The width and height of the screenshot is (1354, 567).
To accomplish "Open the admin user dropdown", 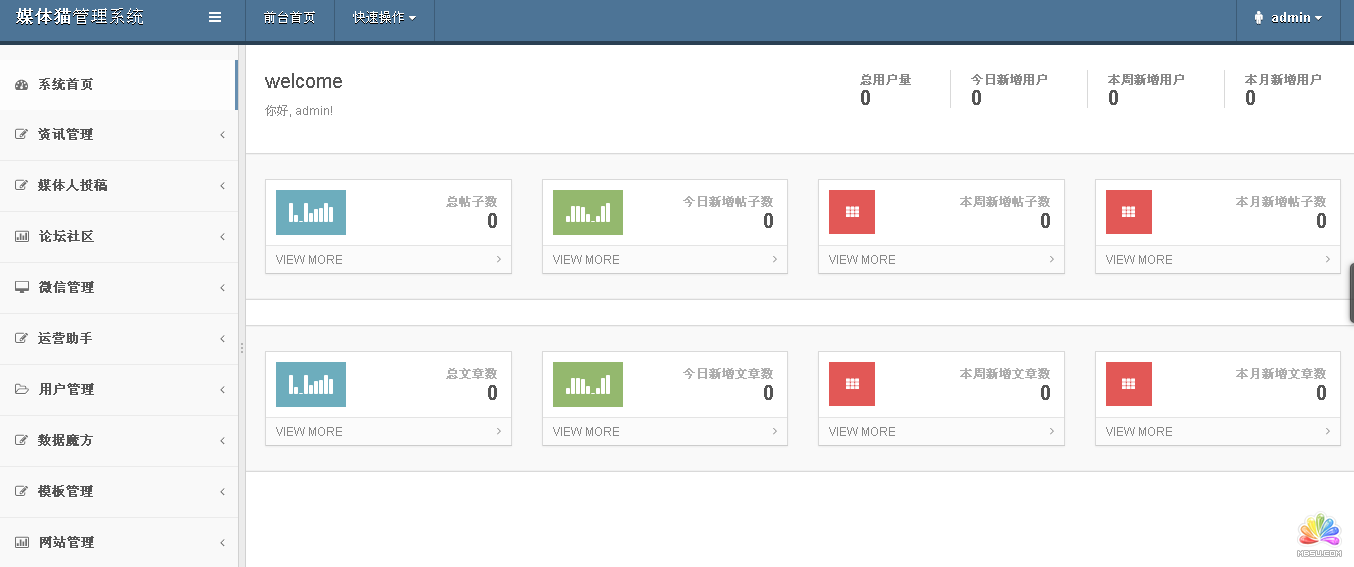I will tap(1288, 18).
